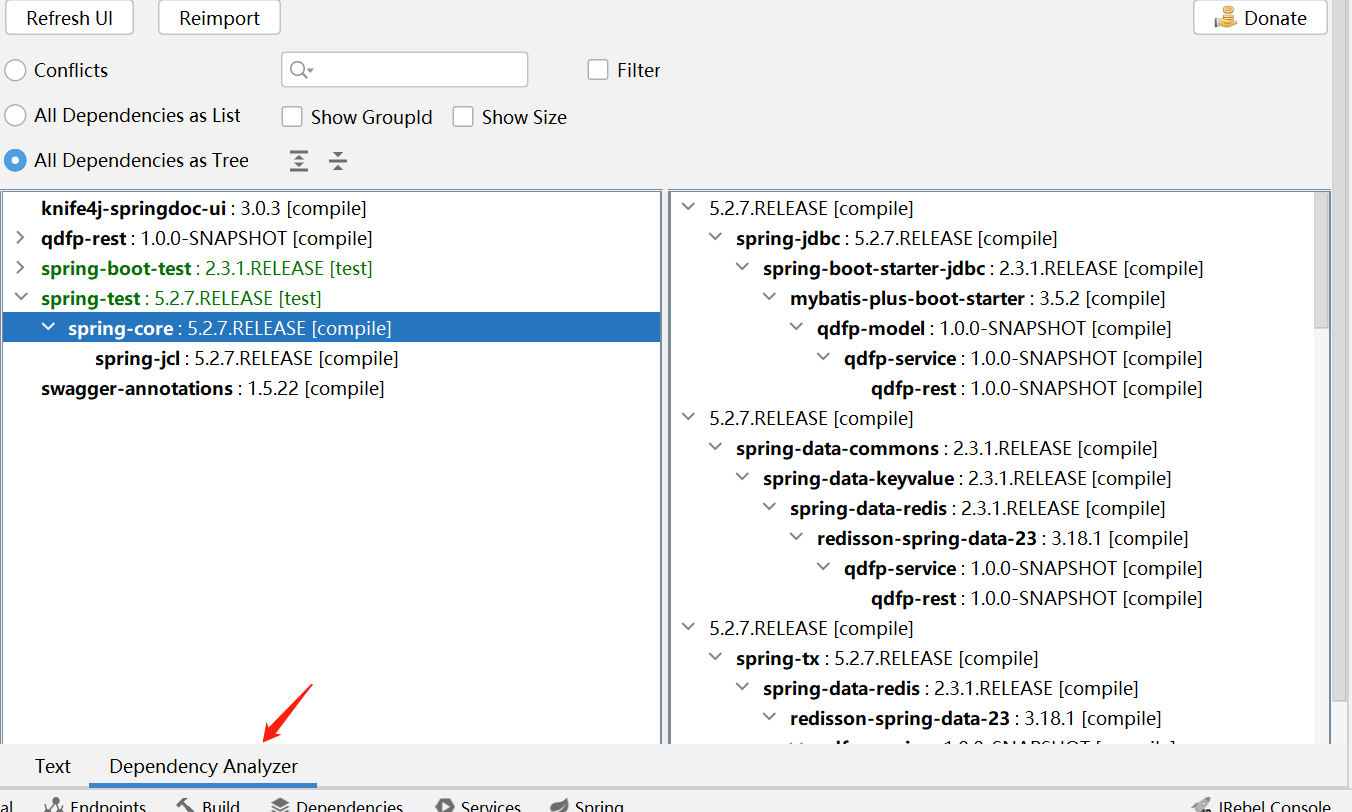1352x812 pixels.
Task: Collapse the qdfp-model node
Action: point(796,328)
